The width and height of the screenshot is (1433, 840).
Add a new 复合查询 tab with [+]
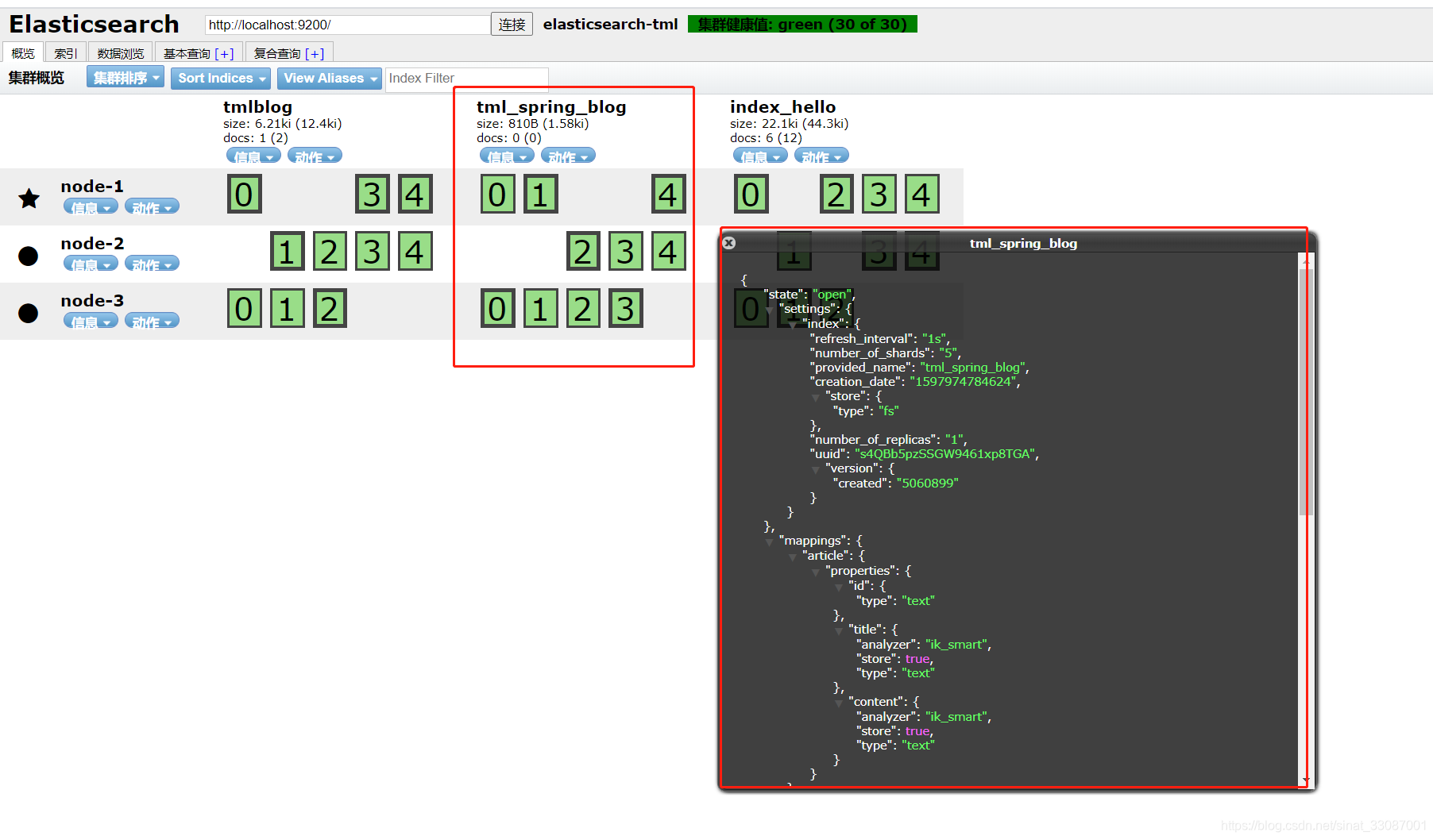point(315,53)
